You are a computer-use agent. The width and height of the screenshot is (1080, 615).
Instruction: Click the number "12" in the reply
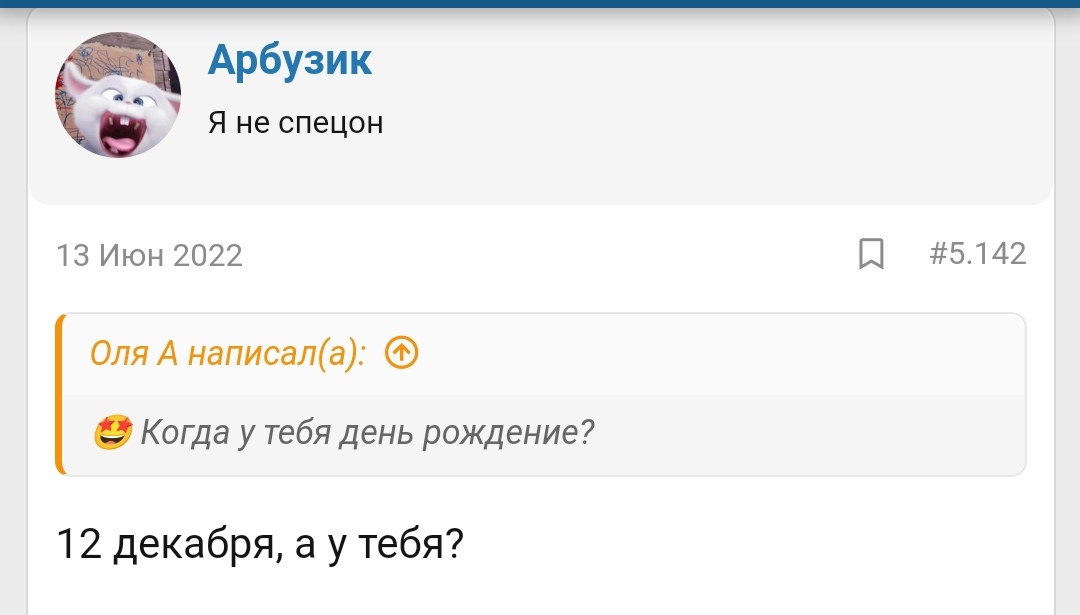[80, 545]
